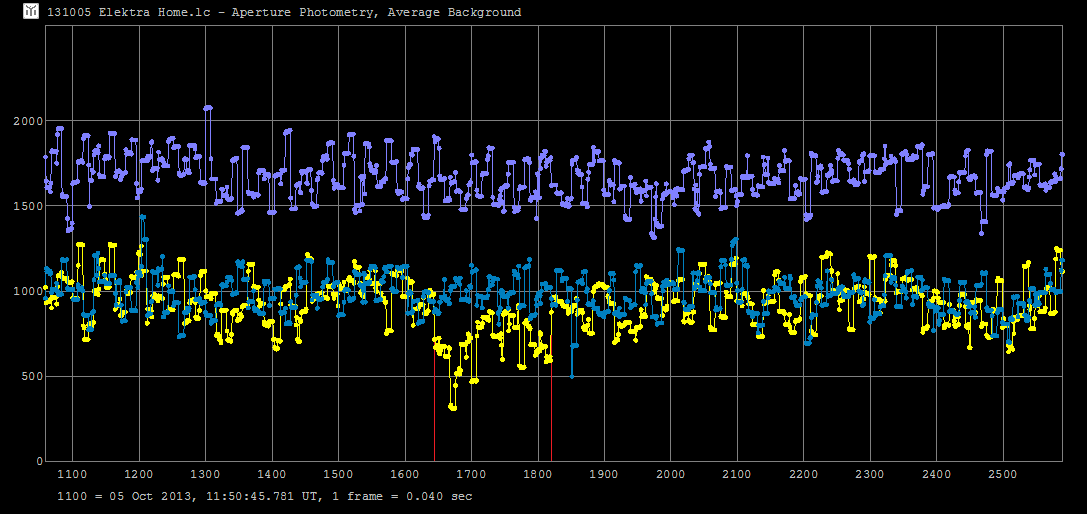Click the x-axis label 1400
Screen dimensions: 1087x514
[x=272, y=474]
